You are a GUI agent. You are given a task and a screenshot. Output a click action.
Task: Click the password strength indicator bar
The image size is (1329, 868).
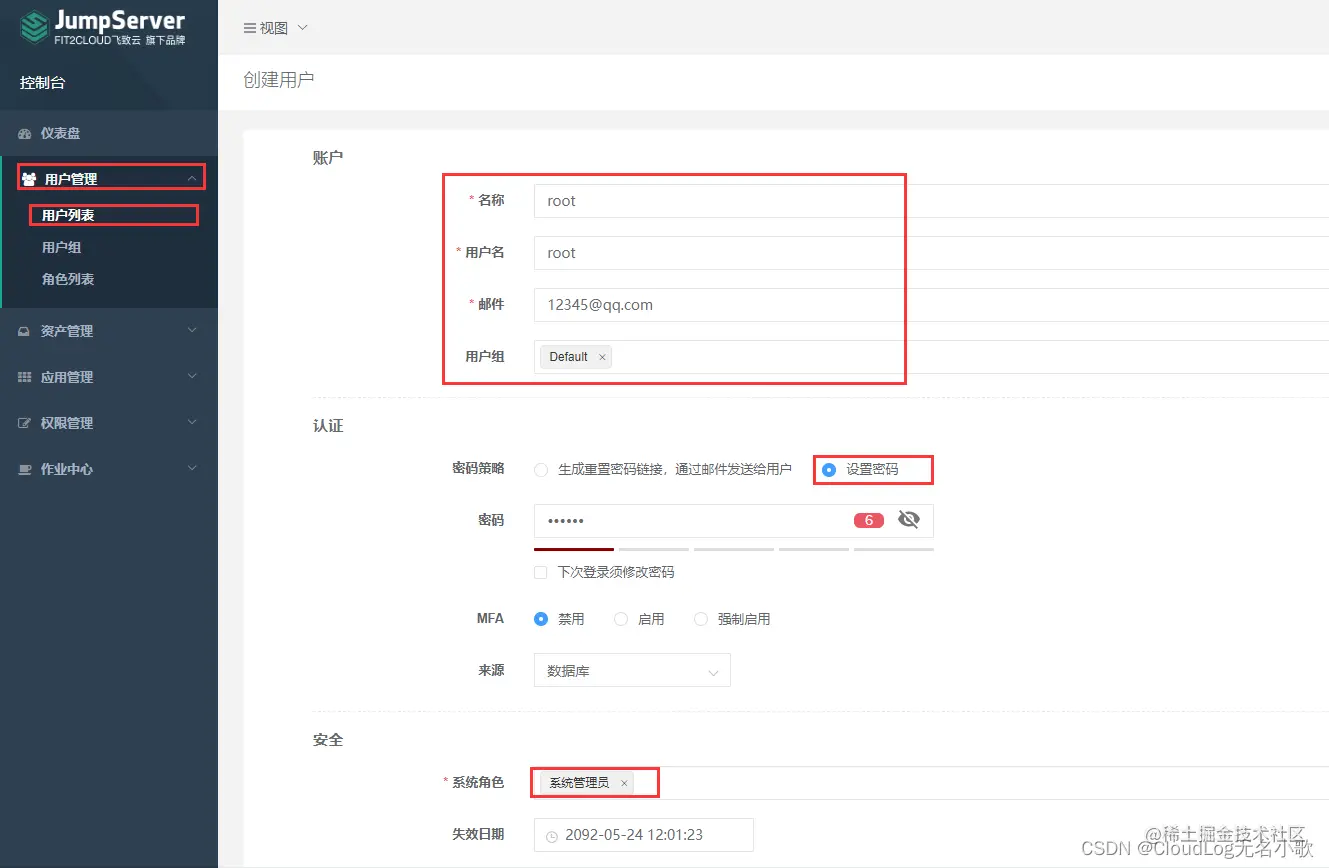tap(733, 549)
